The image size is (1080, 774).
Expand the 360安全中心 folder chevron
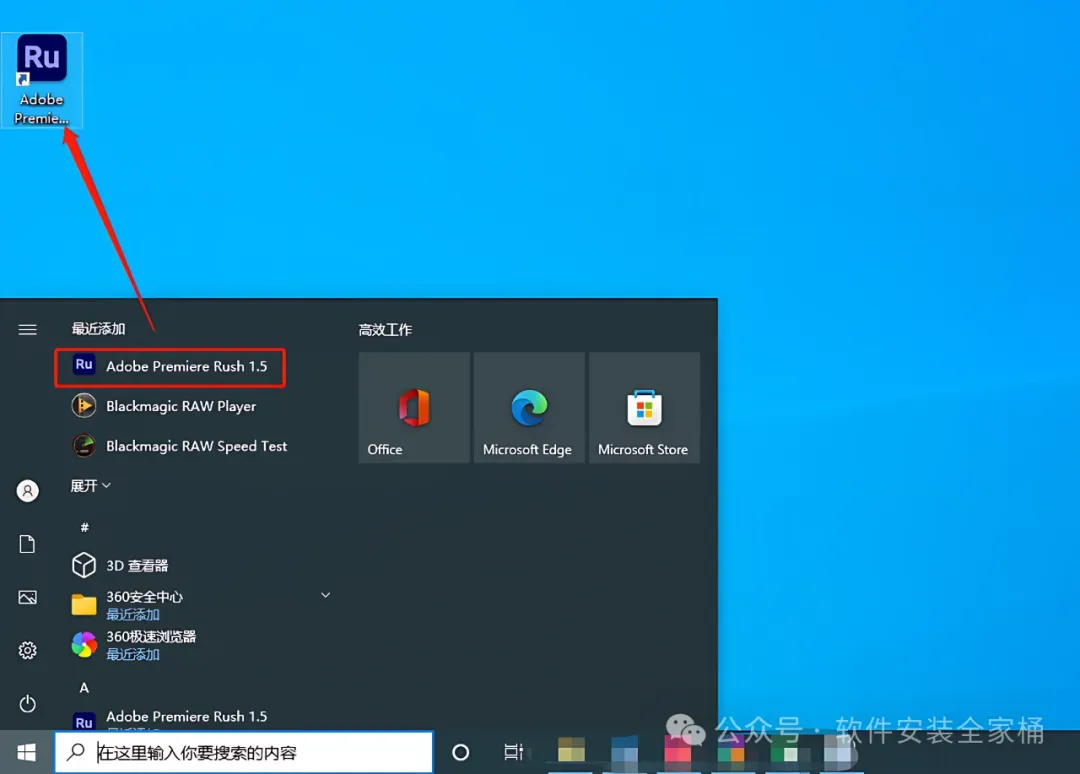[x=325, y=595]
